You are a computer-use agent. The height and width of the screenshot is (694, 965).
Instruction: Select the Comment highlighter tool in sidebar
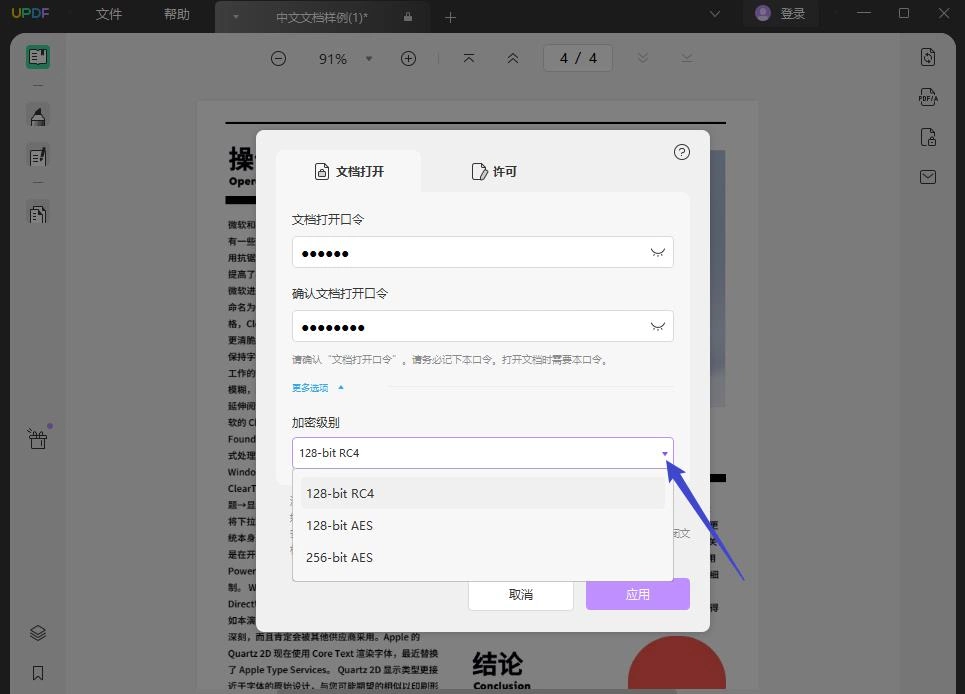click(38, 116)
